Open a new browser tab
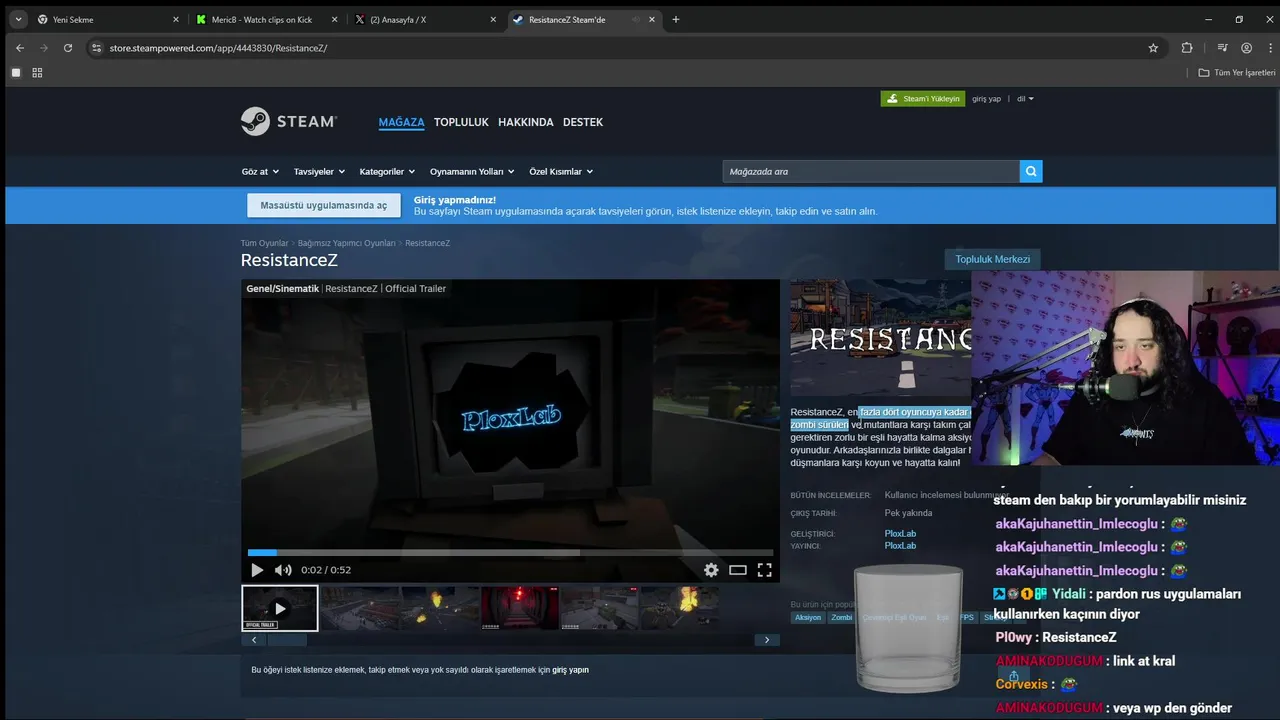This screenshot has height=720, width=1280. click(676, 19)
